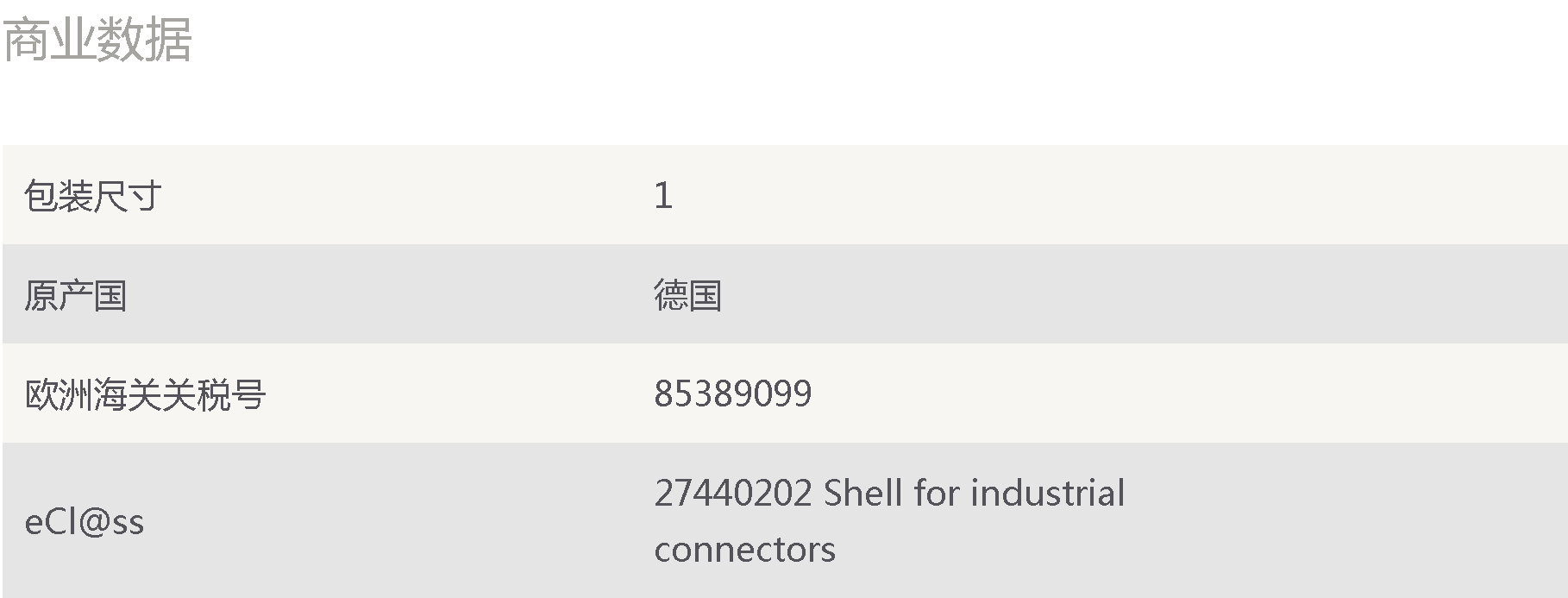Select the 包装 characters in first row label
This screenshot has height=598, width=1568.
click(59, 196)
